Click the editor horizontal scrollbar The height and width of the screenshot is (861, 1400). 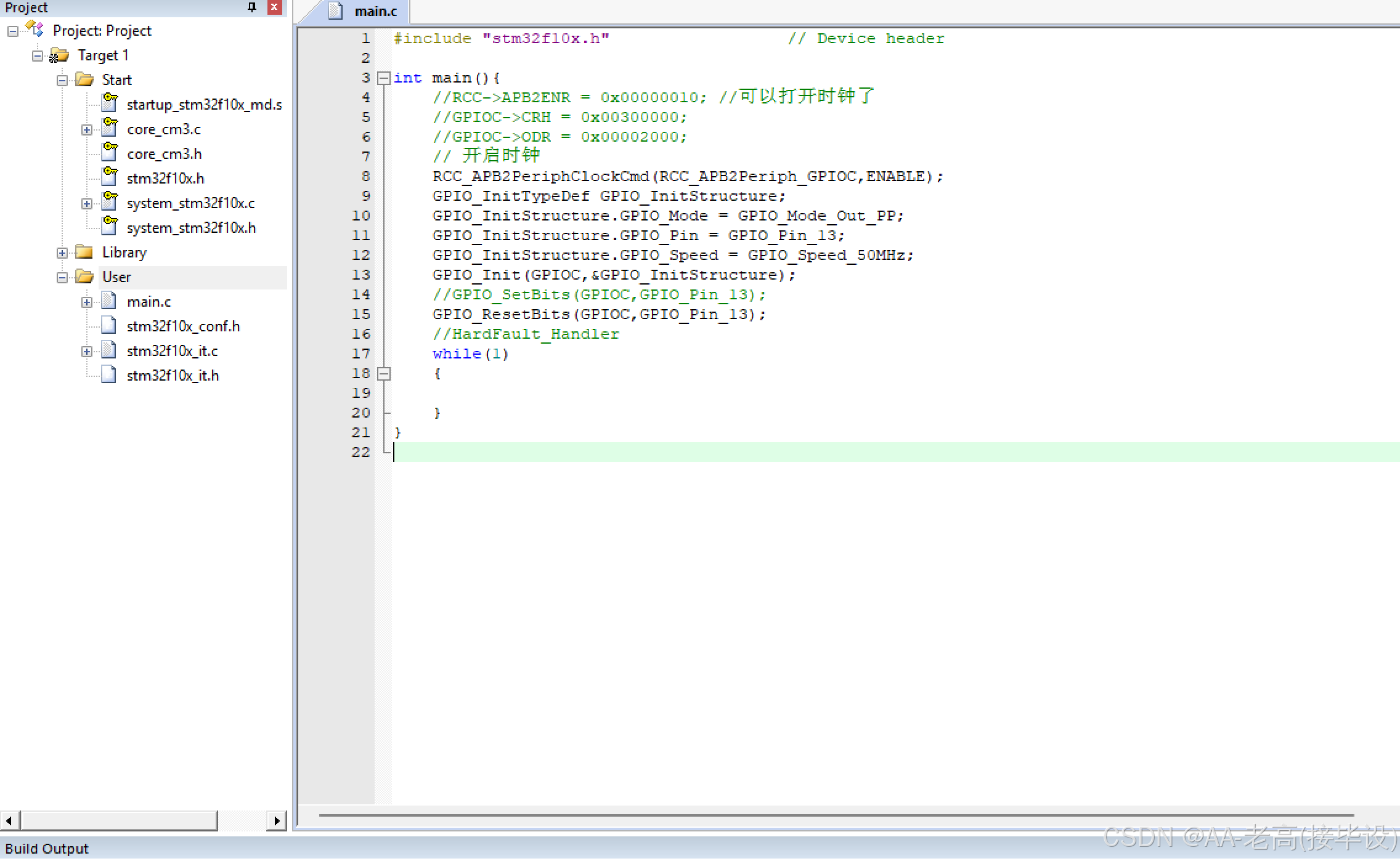[x=836, y=815]
